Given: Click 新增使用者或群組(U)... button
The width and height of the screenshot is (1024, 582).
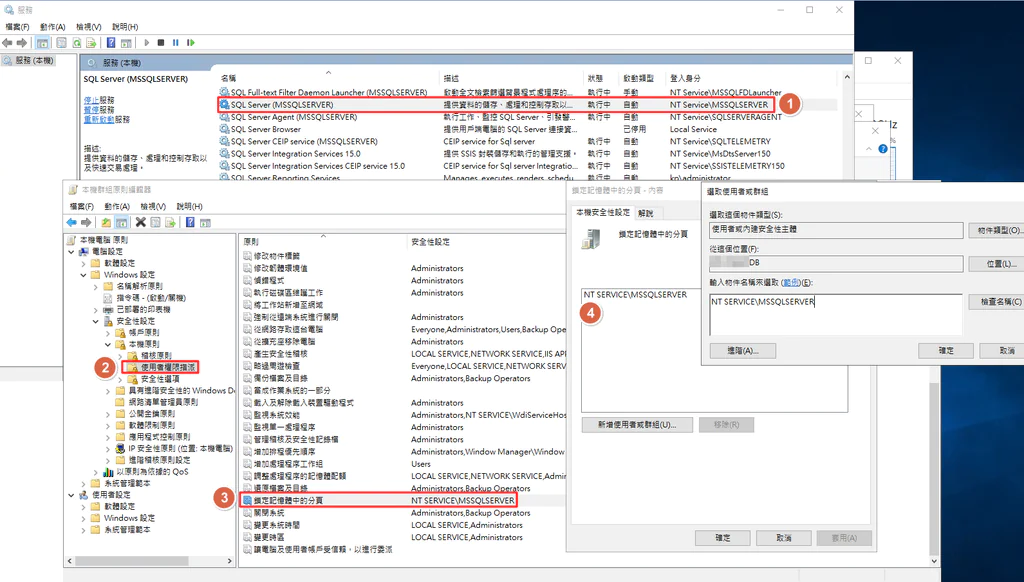Looking at the screenshot, I should coord(637,425).
